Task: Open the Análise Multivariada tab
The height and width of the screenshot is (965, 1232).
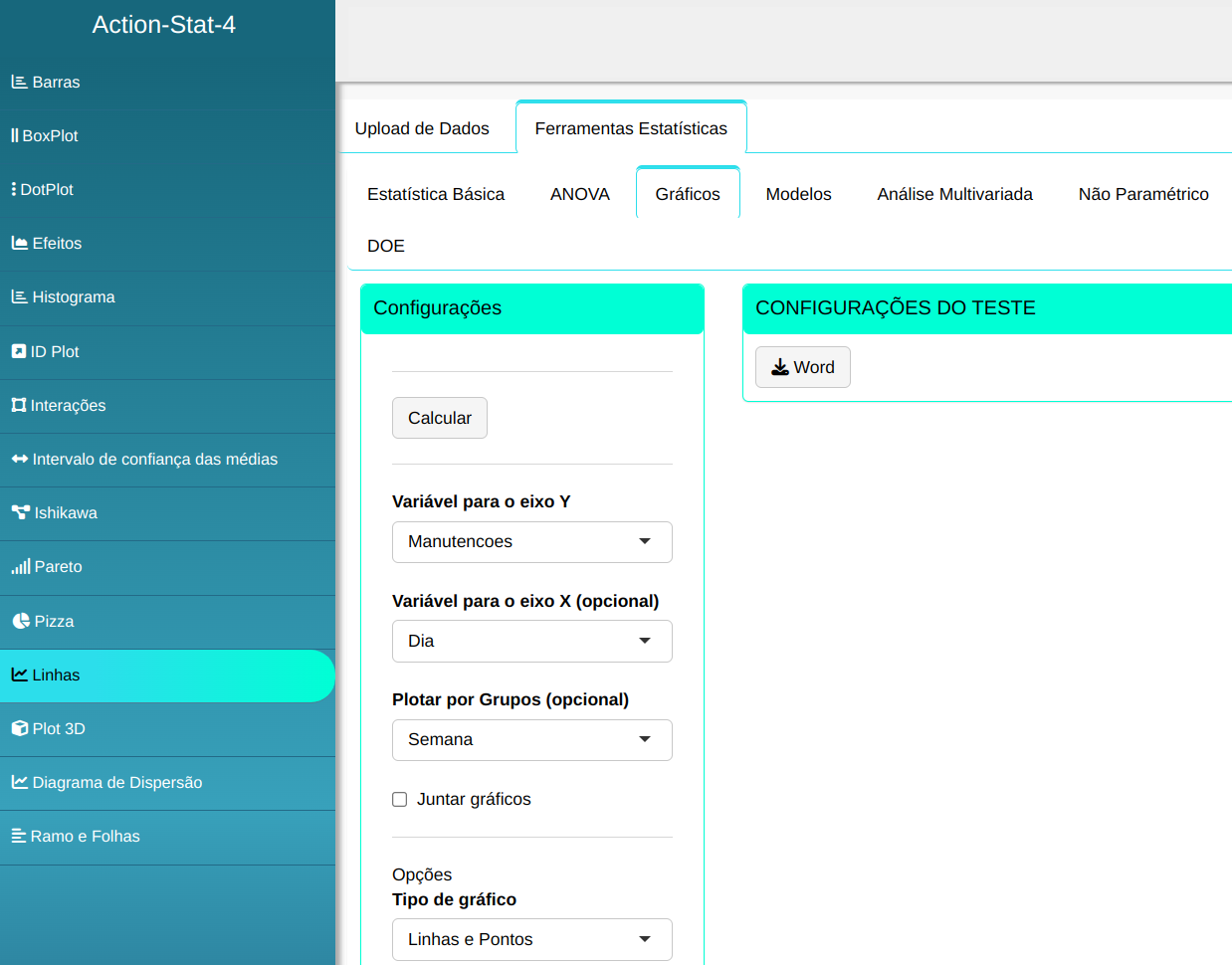Action: click(954, 194)
